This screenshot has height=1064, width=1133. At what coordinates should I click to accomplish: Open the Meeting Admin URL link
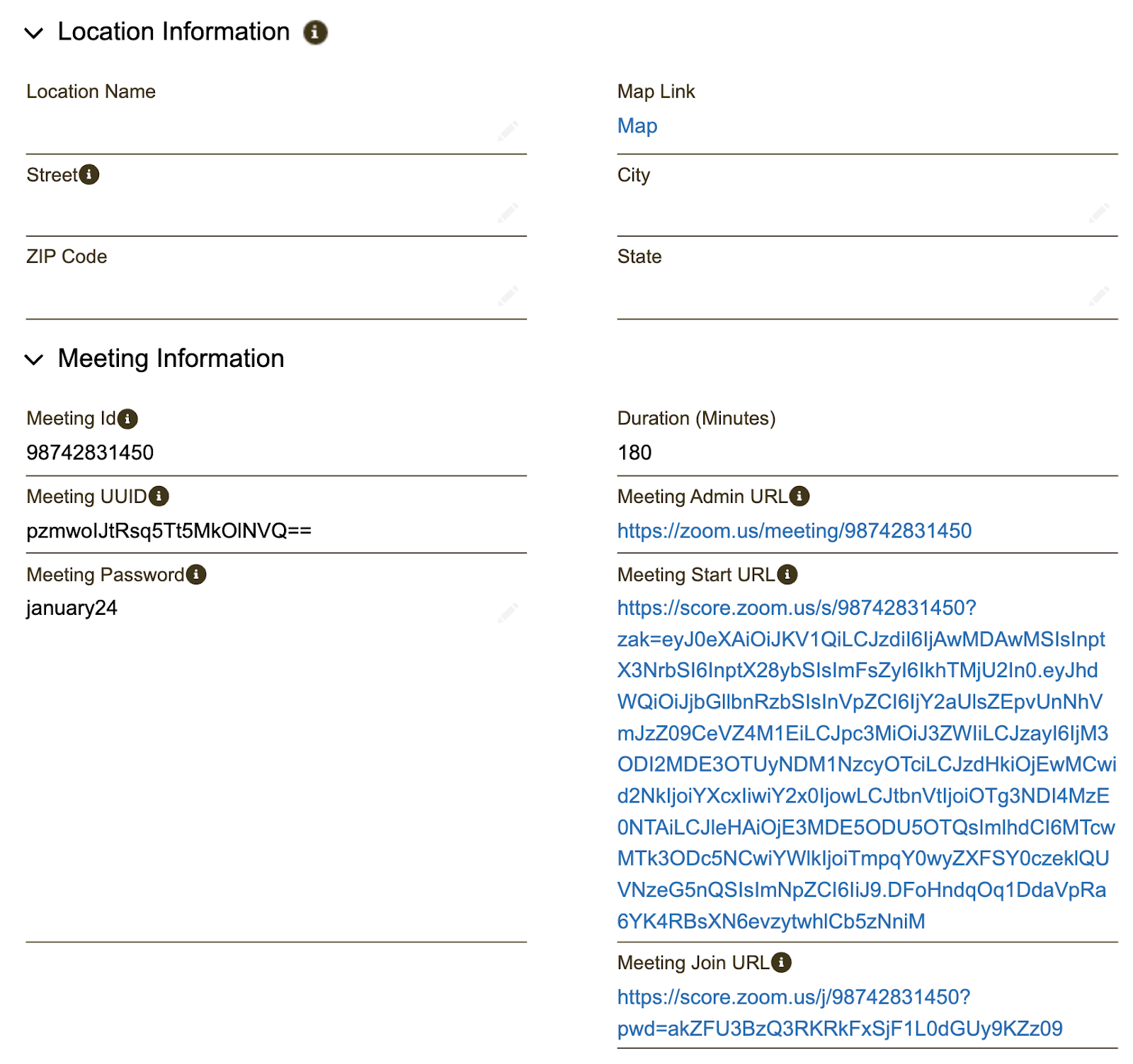[794, 531]
